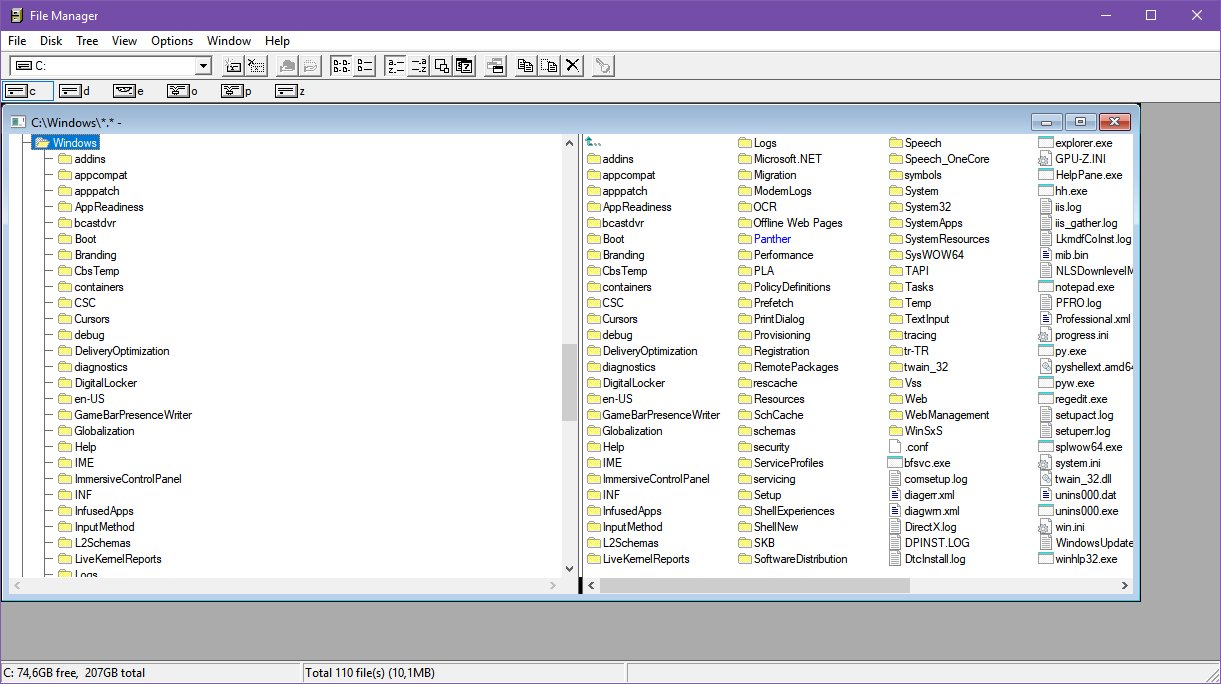Toggle descending sort order (z-a)
This screenshot has height=684, width=1221.
pyautogui.click(x=420, y=65)
